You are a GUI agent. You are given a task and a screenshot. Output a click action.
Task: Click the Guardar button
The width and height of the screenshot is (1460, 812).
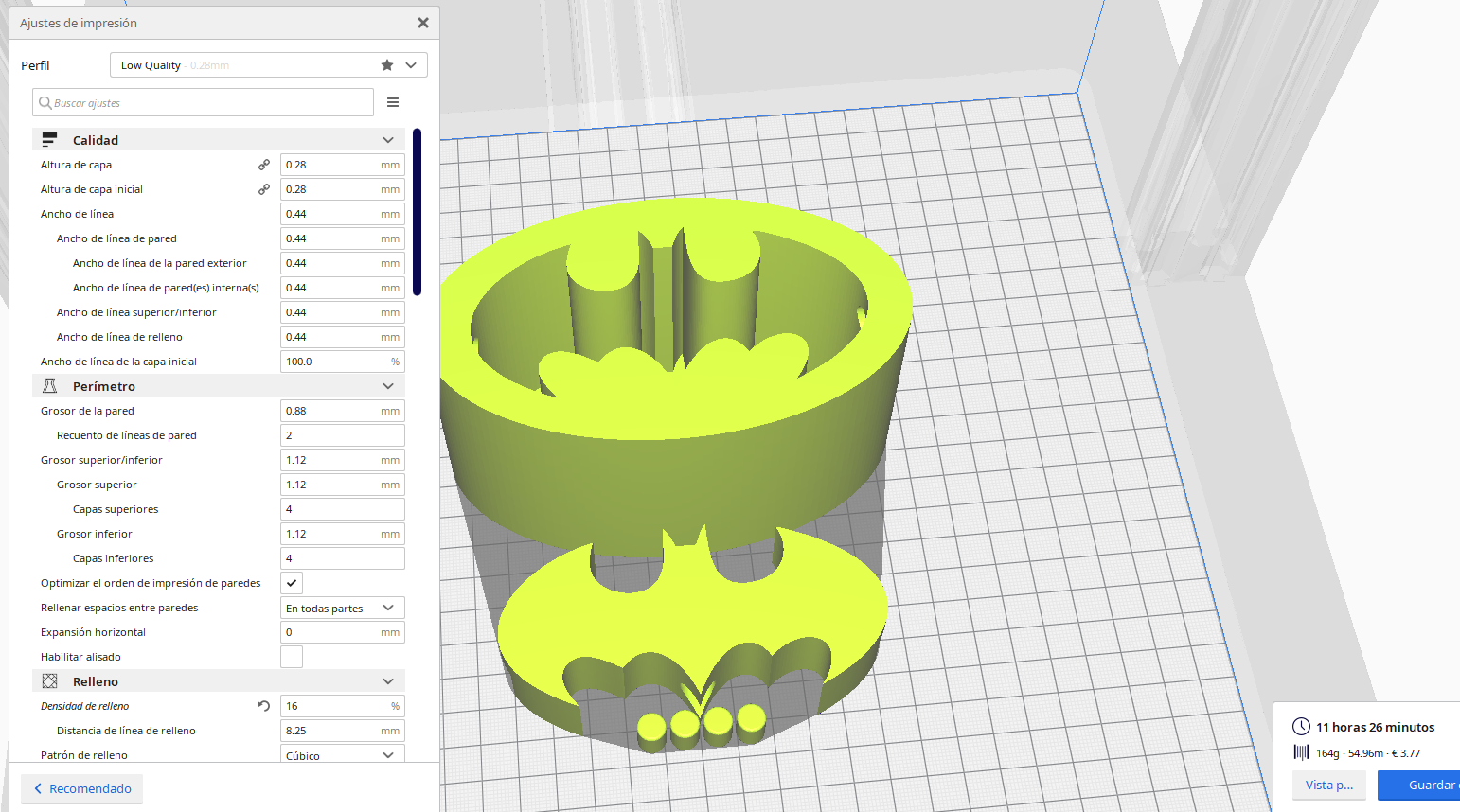tap(1428, 785)
